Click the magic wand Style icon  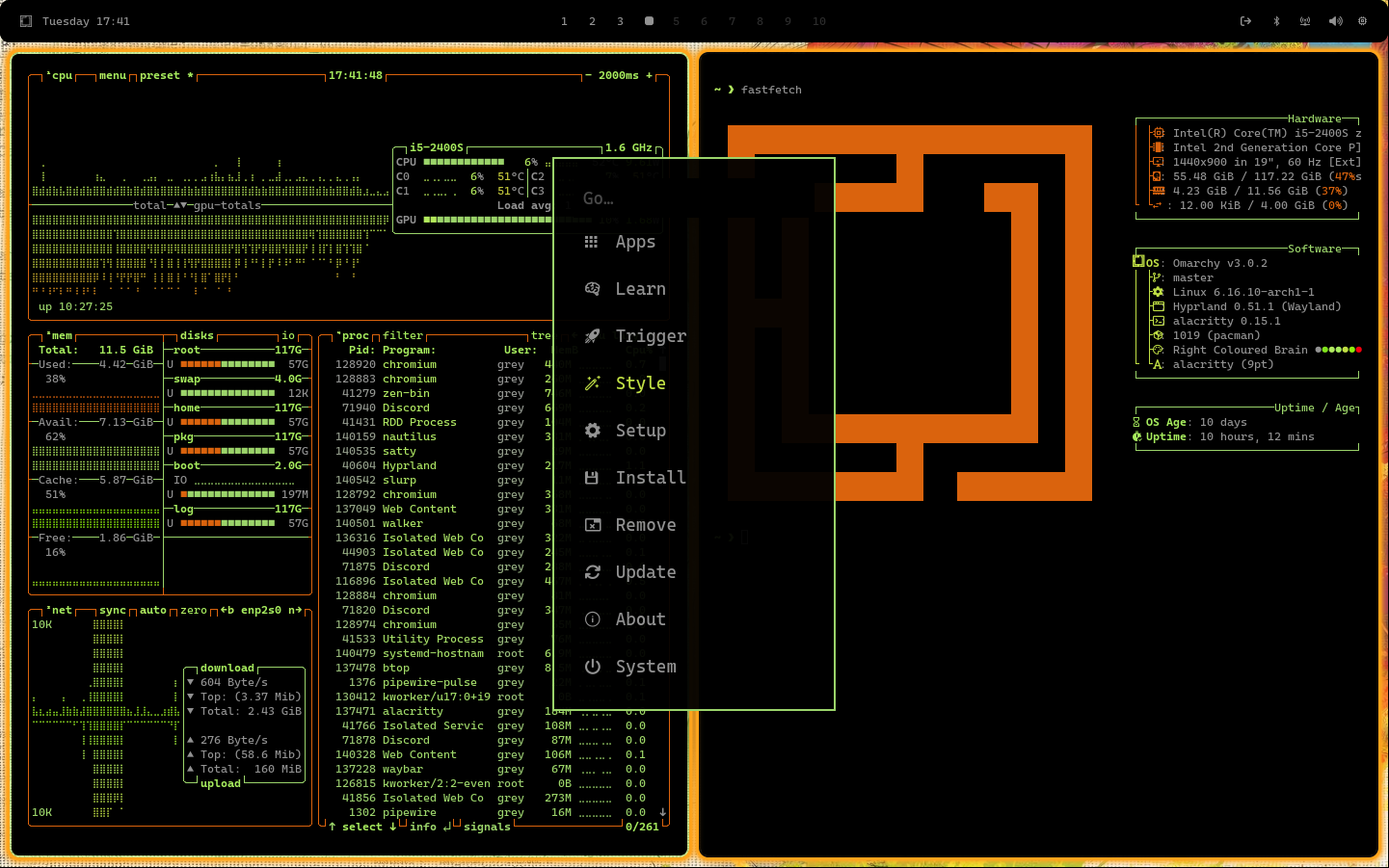(592, 383)
